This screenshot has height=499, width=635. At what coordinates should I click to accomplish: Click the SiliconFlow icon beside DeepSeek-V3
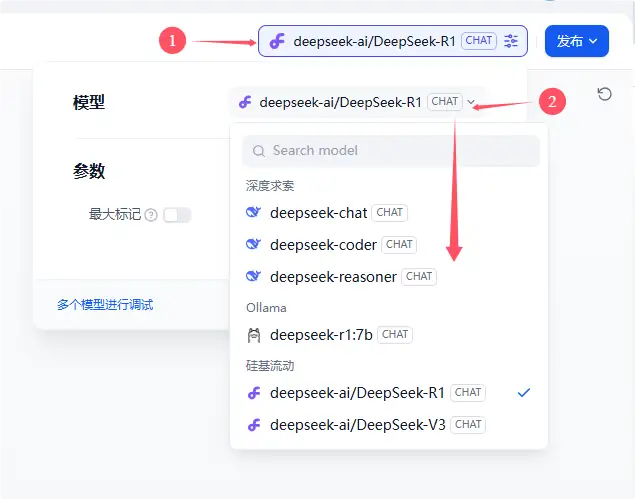[254, 425]
